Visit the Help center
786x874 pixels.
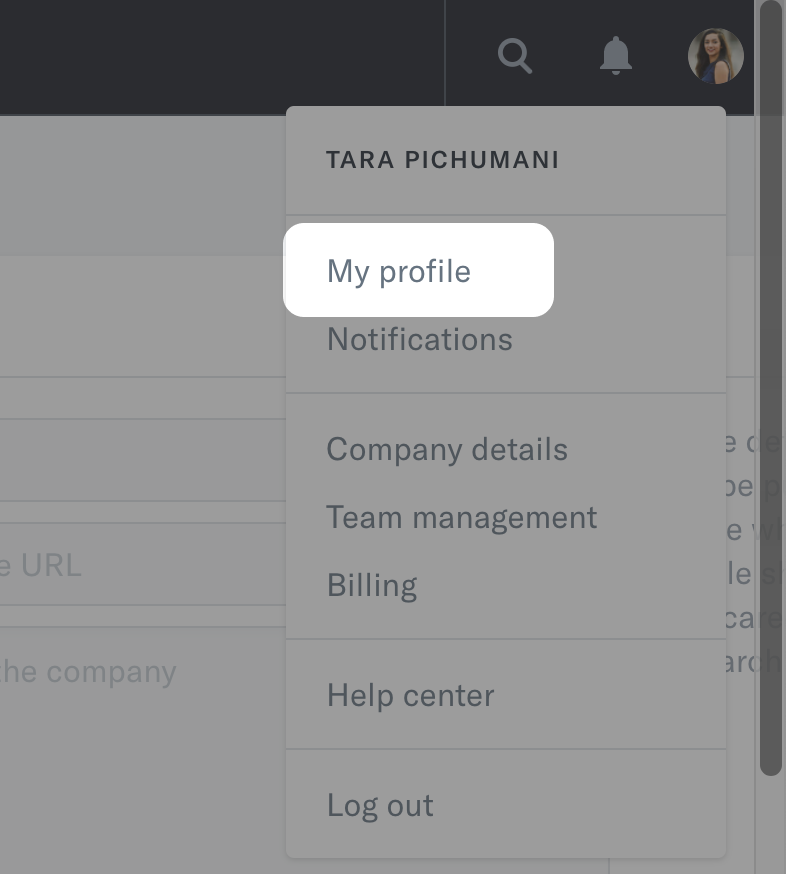410,696
